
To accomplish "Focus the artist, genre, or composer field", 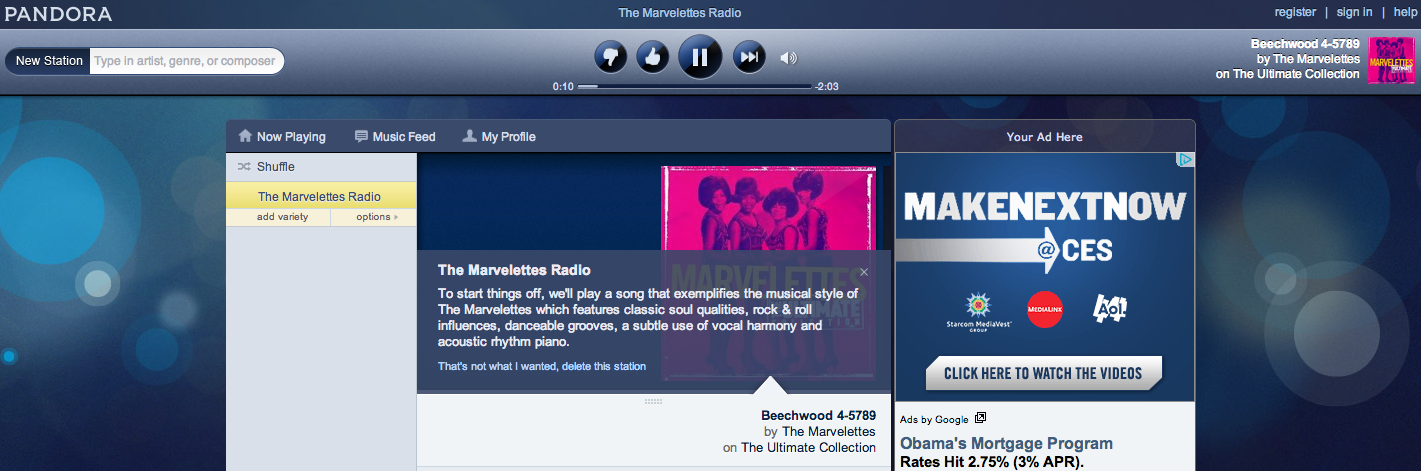I will coord(187,61).
